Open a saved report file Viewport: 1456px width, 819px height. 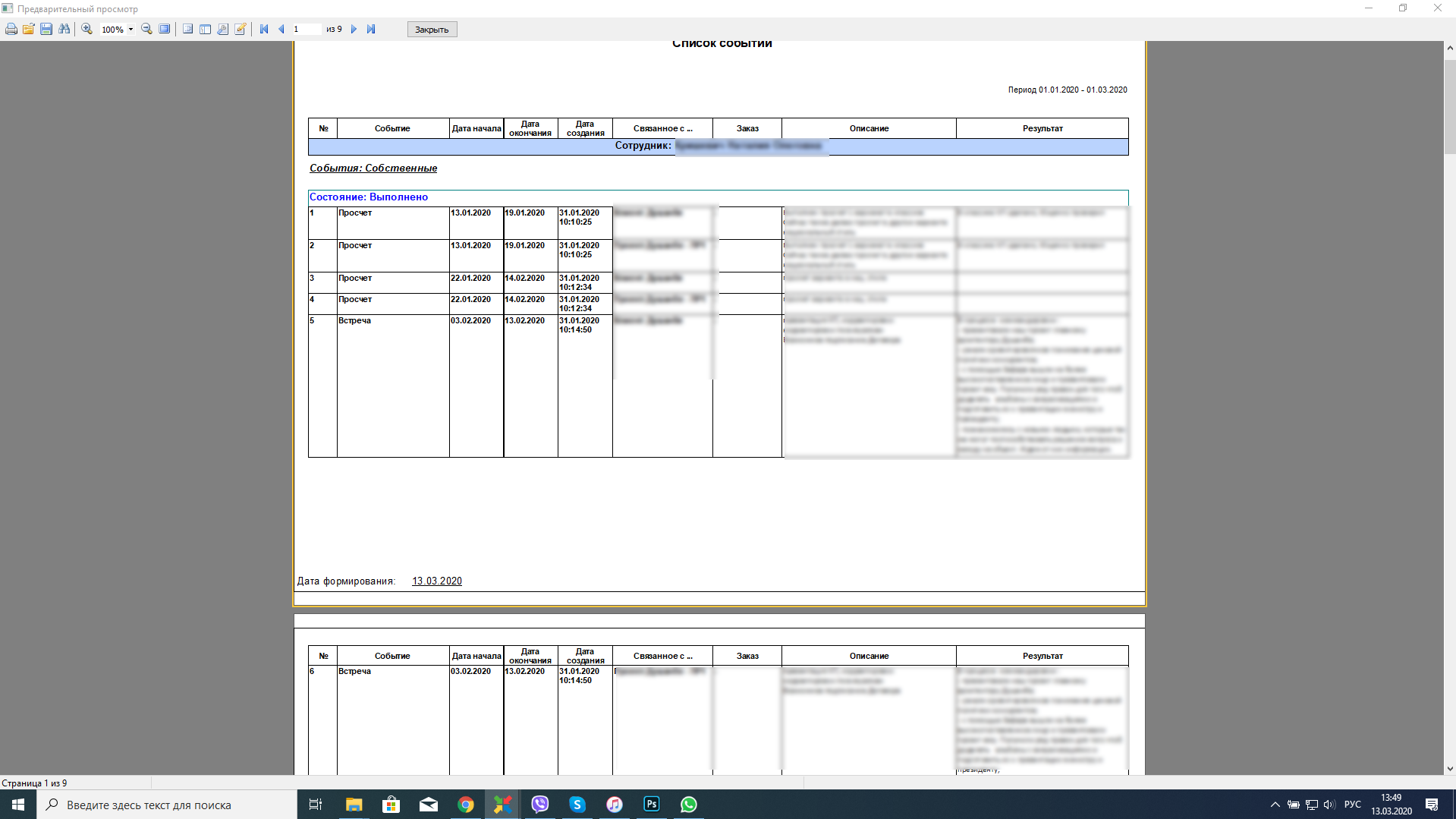click(x=29, y=29)
